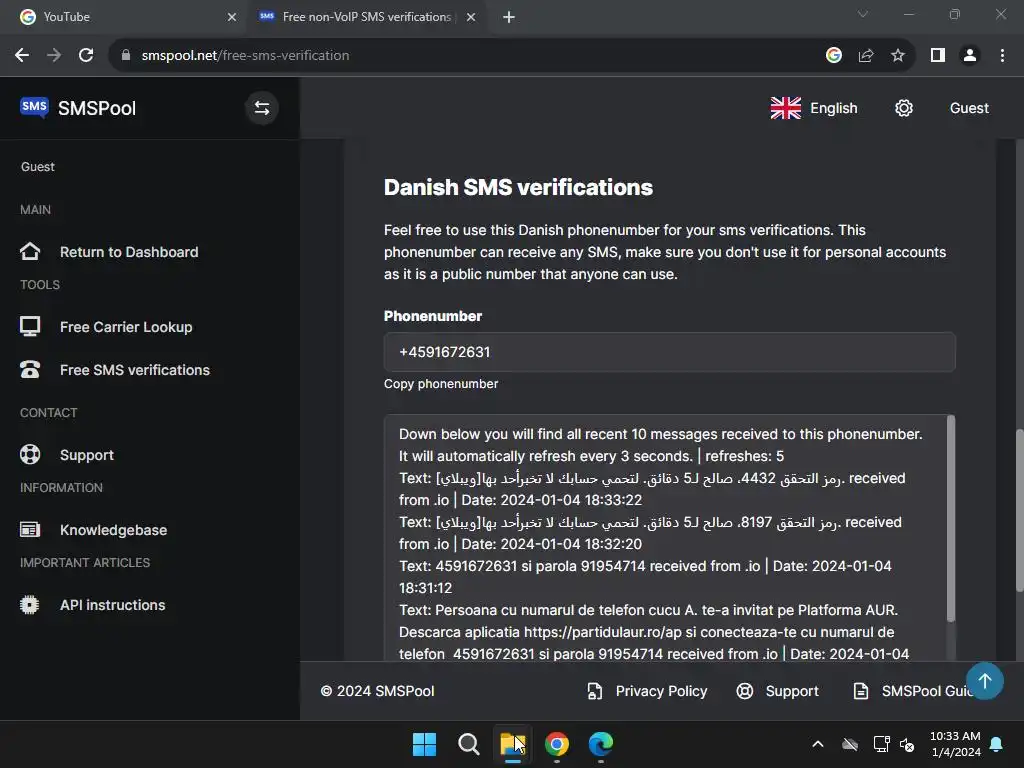
Task: Click the SMSPool logo icon
Action: tap(34, 108)
